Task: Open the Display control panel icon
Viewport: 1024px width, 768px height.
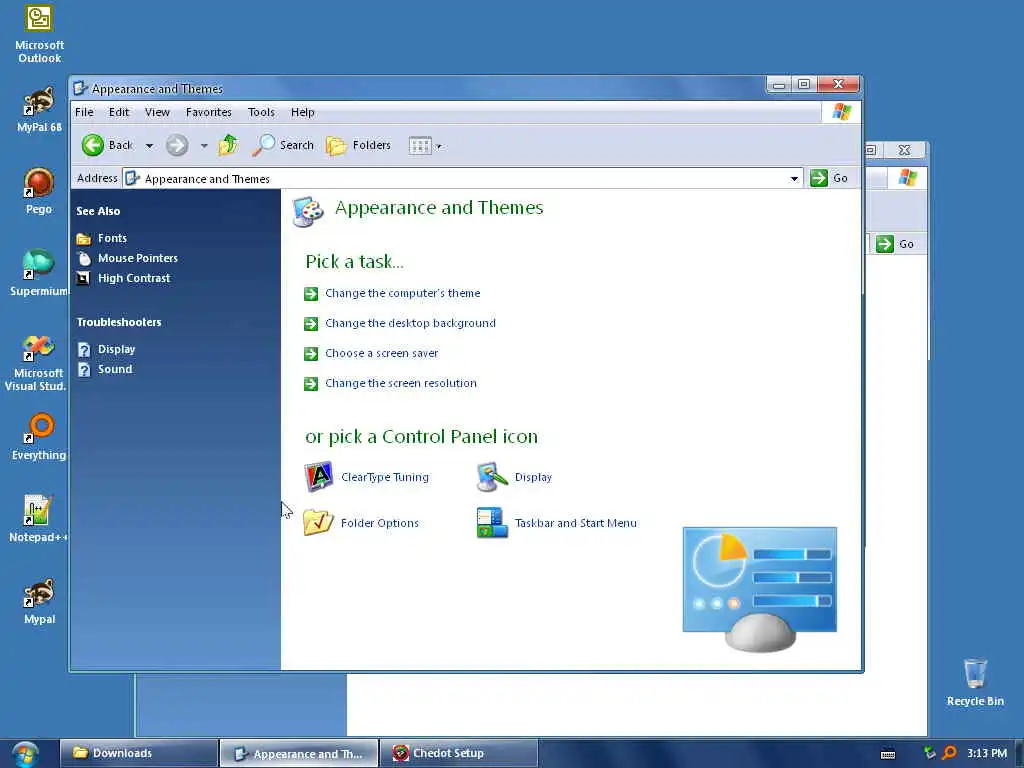Action: [x=515, y=477]
